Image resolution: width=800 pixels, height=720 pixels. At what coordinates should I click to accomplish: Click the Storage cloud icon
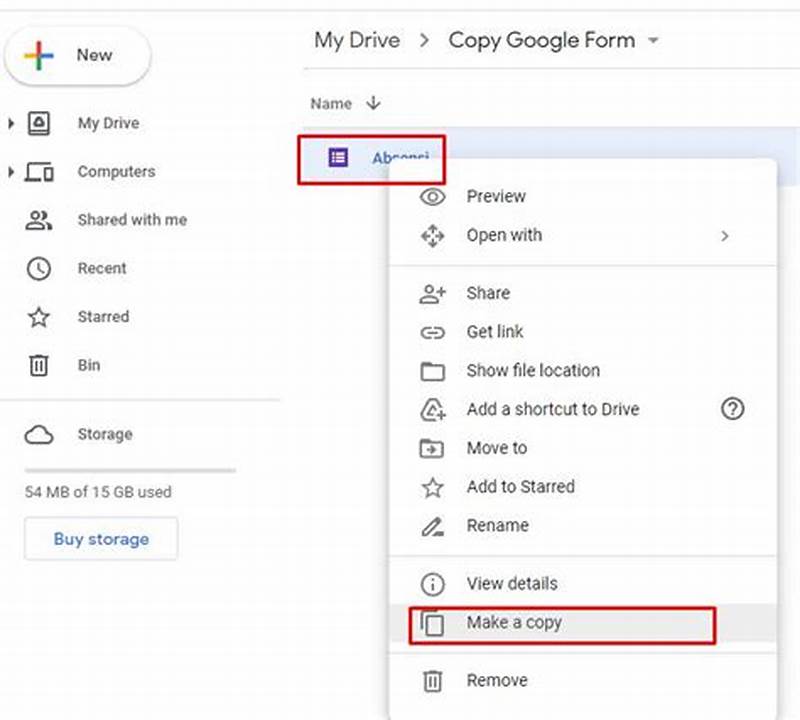coord(39,434)
